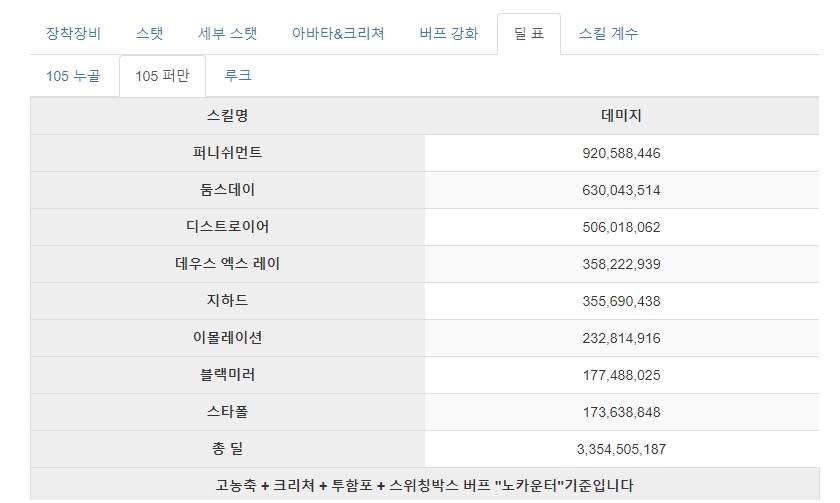The height and width of the screenshot is (503, 840).
Task: Switch to the 스탯 tab
Action: tap(149, 33)
